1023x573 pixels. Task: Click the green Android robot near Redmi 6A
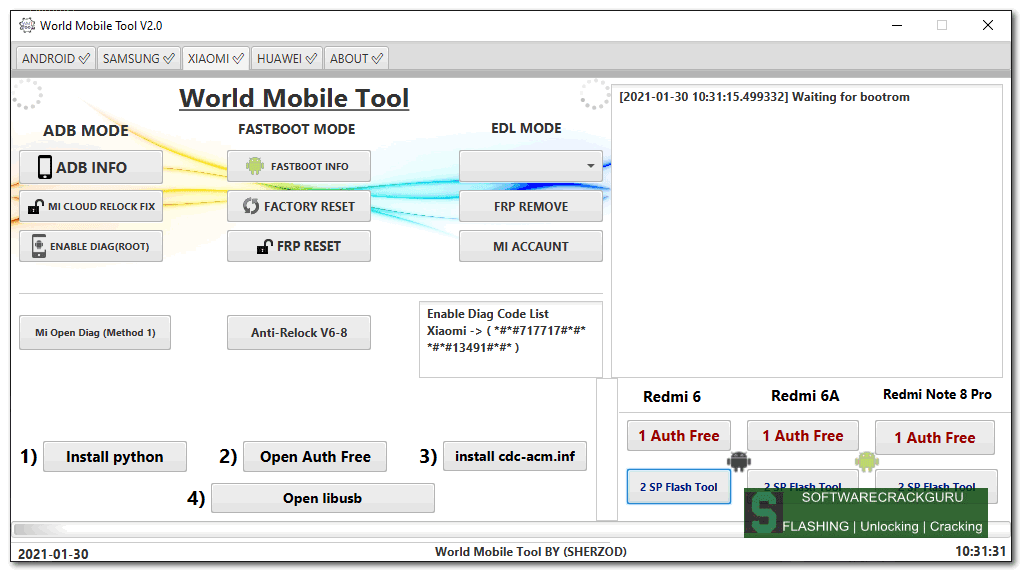(866, 461)
